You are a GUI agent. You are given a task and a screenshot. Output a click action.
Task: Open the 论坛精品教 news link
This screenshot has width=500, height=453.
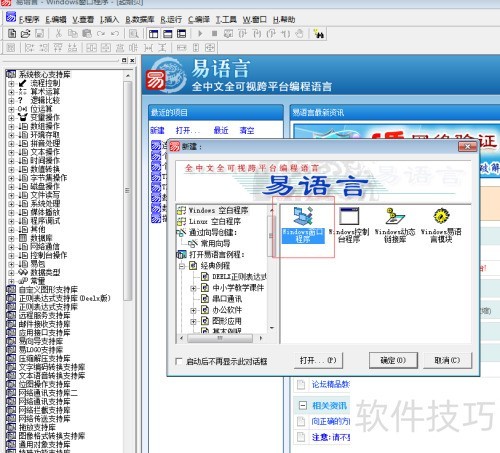point(330,384)
